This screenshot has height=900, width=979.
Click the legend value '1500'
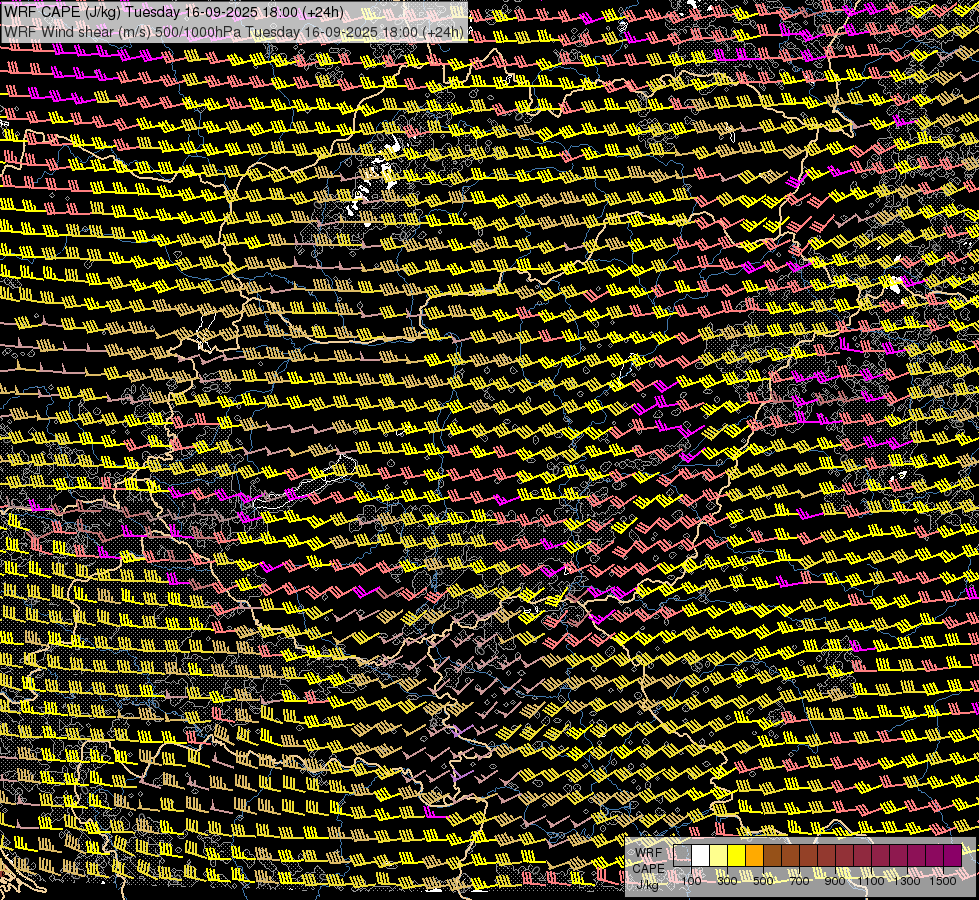pos(943,881)
